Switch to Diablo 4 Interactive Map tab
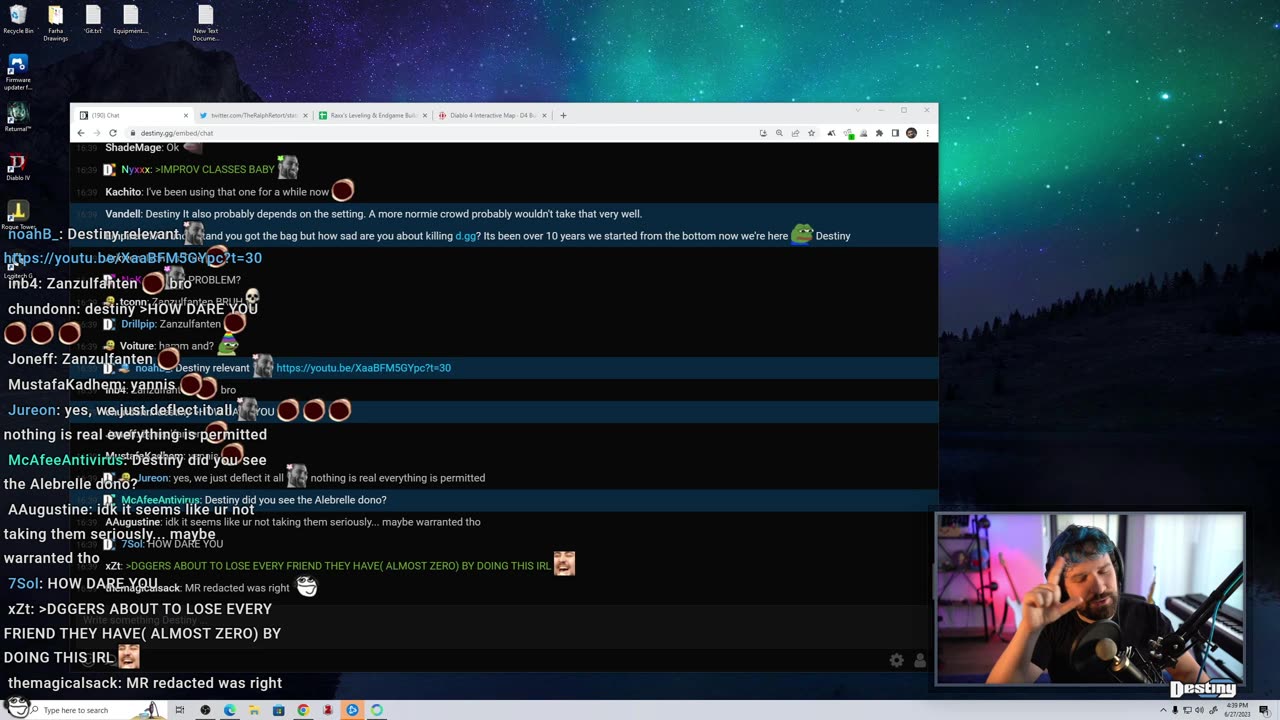 492,115
